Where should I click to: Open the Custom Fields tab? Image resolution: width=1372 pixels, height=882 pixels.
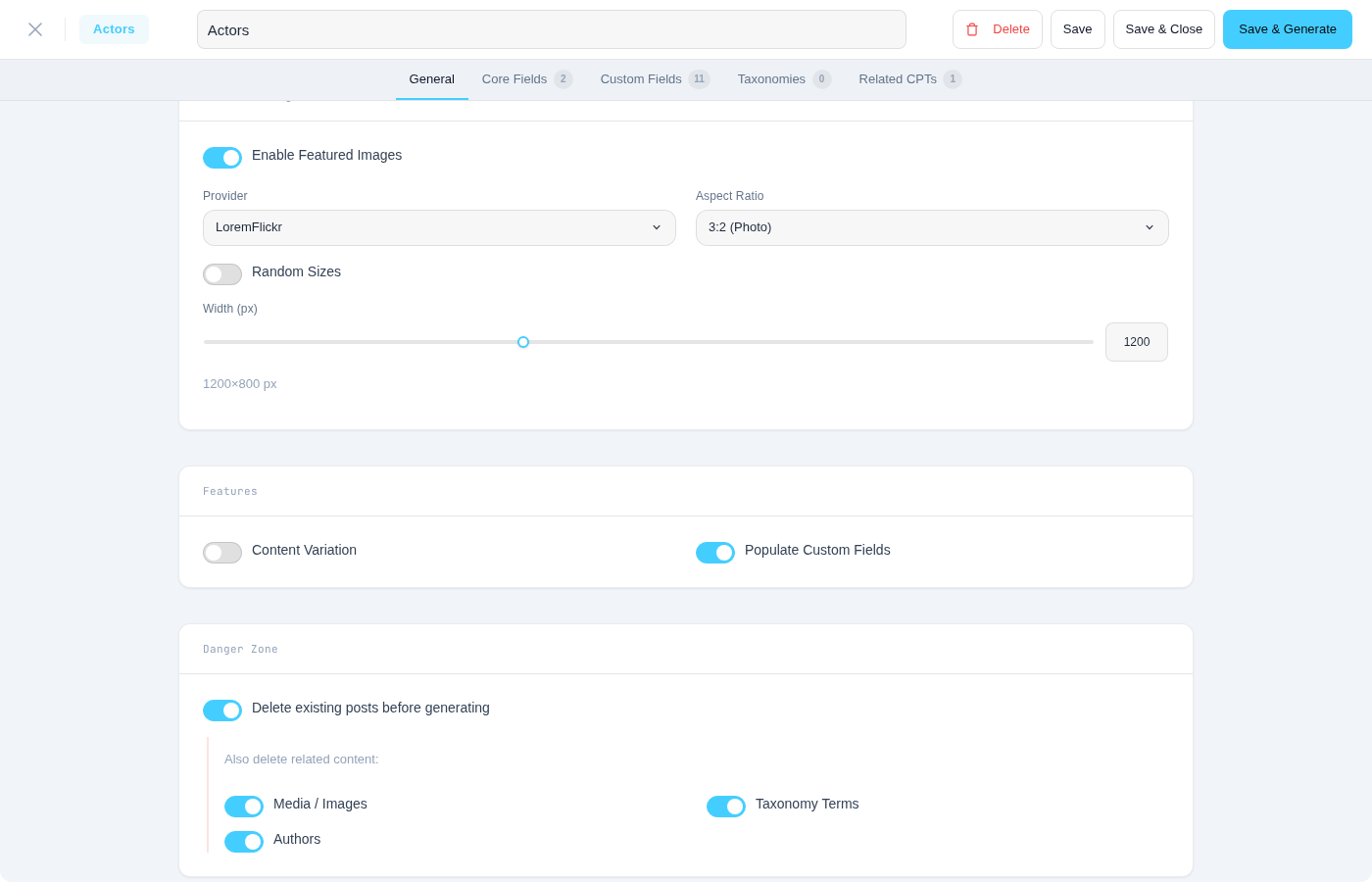click(x=654, y=79)
